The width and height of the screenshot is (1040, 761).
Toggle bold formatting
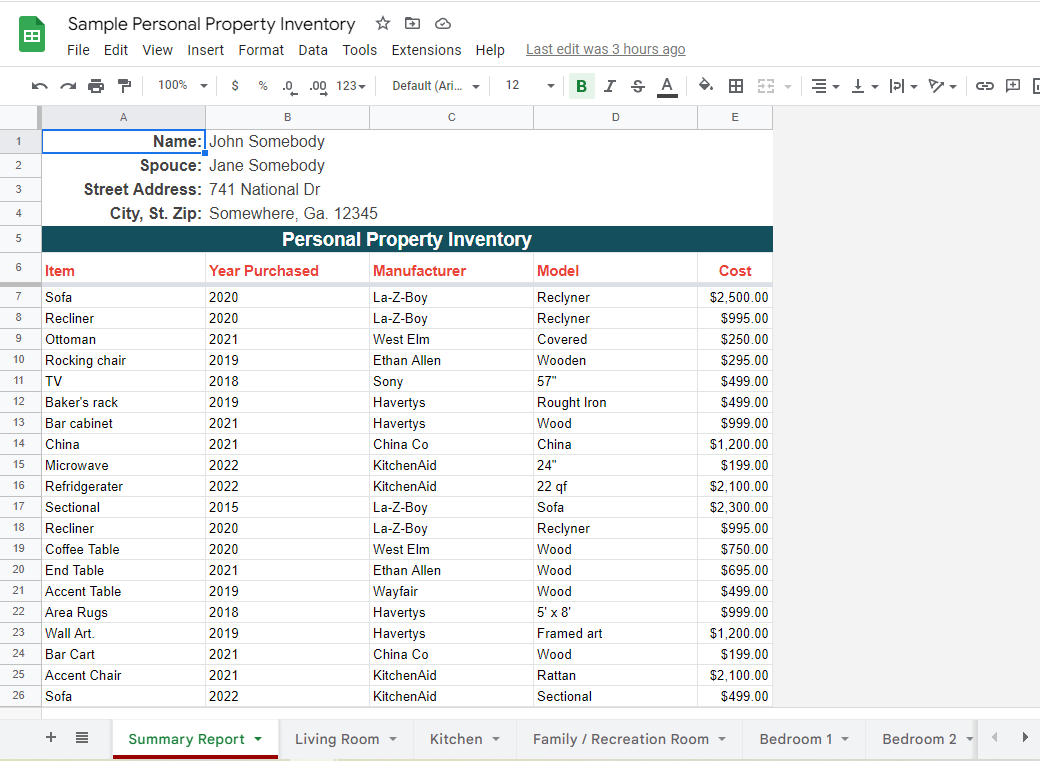(581, 86)
